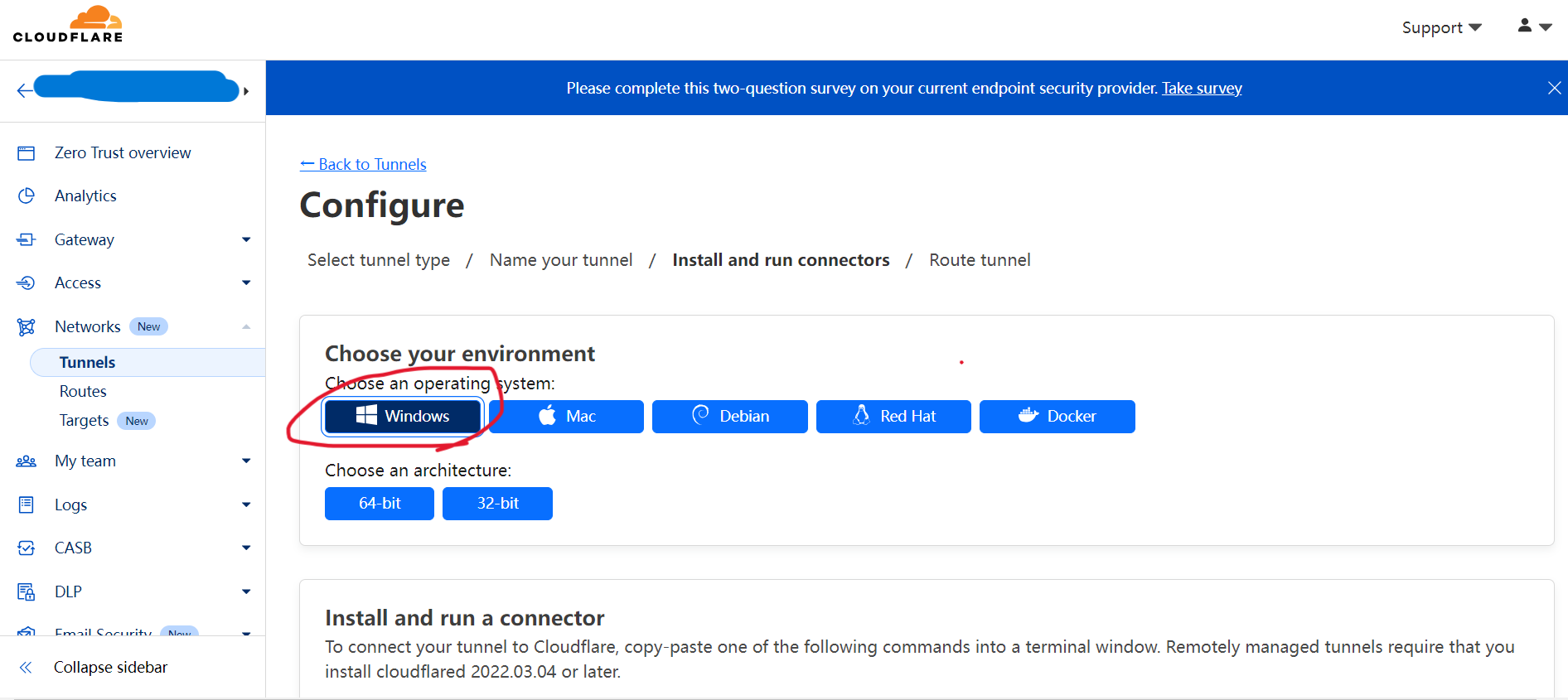
Task: Choose Debian as operating system
Action: click(730, 417)
